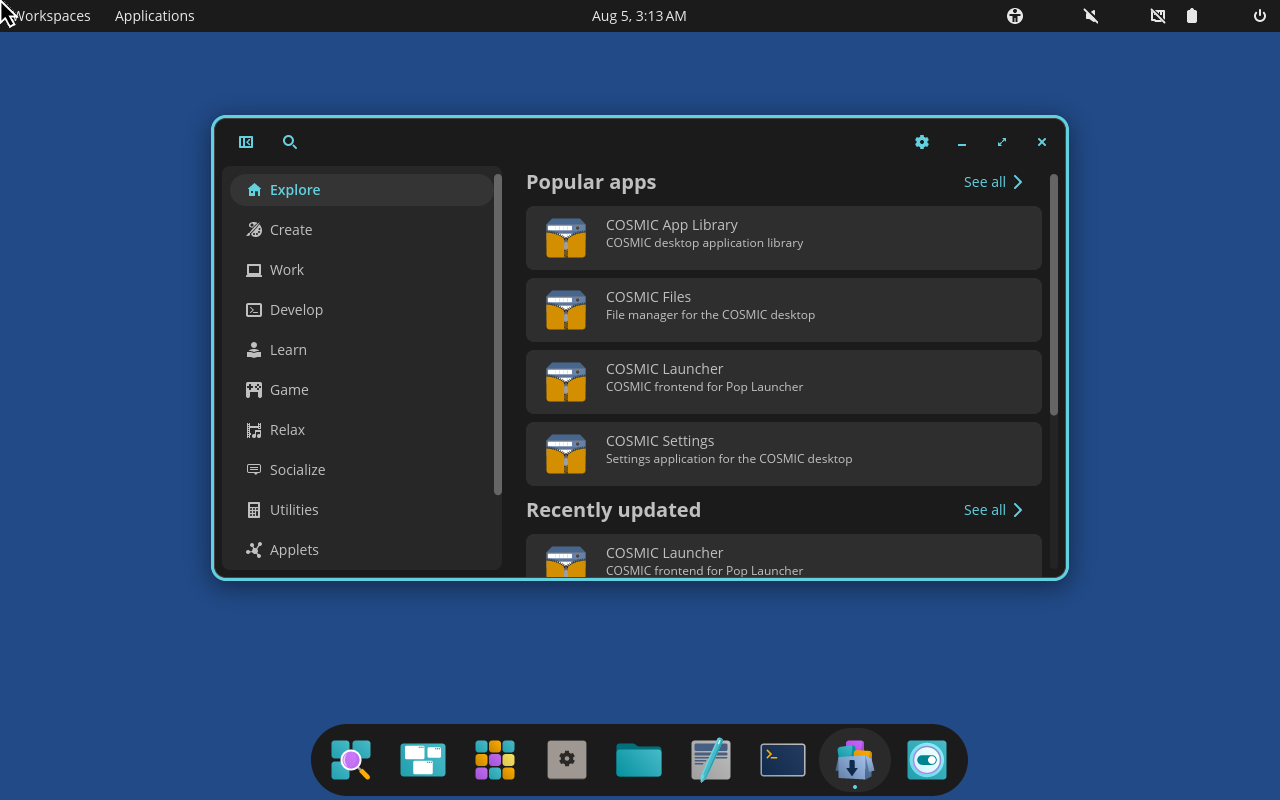The height and width of the screenshot is (800, 1280).
Task: Click the Applets category icon
Action: click(254, 550)
